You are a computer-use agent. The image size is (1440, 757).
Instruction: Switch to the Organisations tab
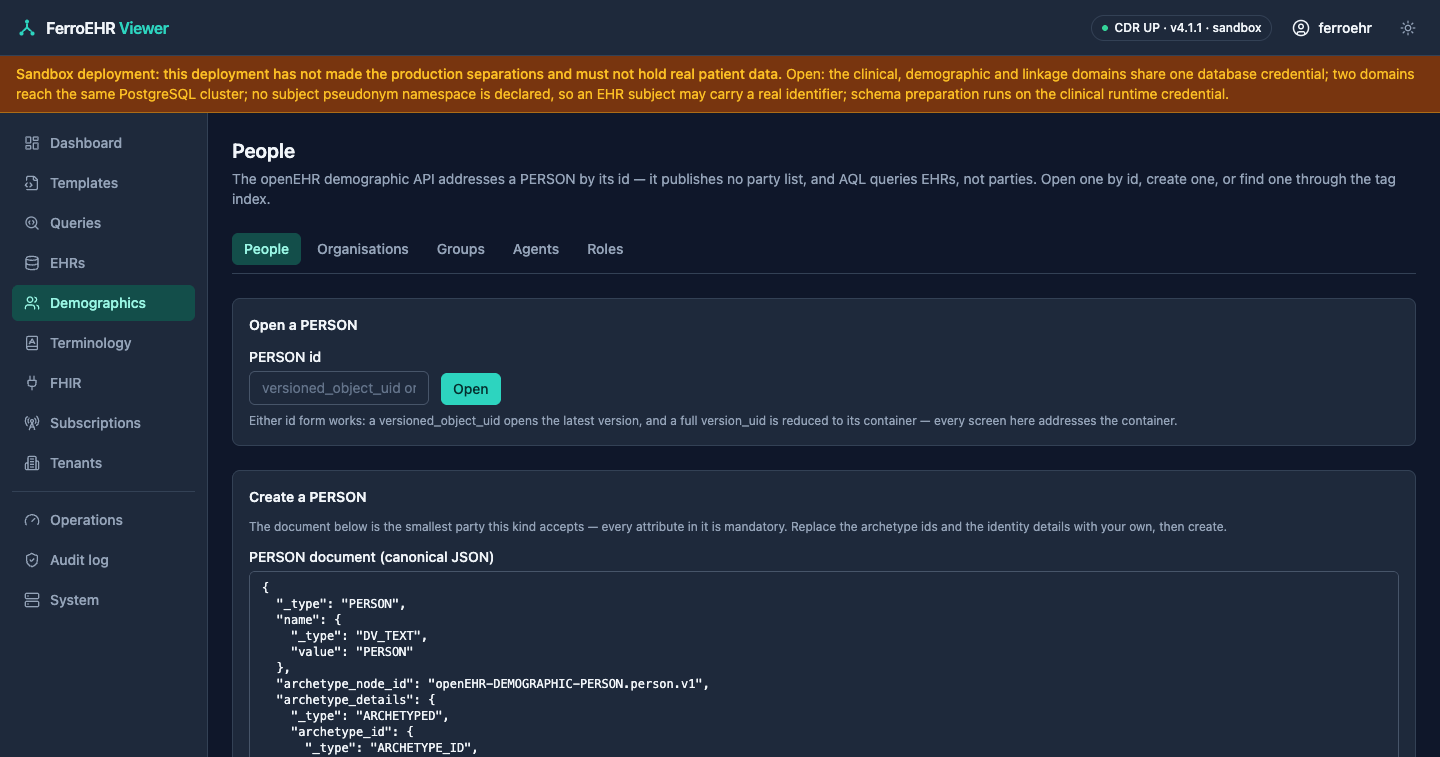point(363,249)
